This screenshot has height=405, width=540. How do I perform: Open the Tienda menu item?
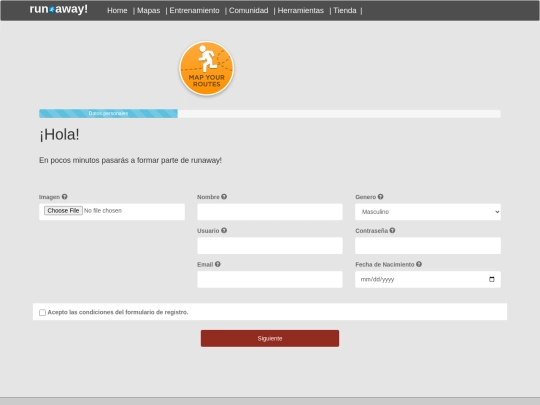pyautogui.click(x=345, y=11)
